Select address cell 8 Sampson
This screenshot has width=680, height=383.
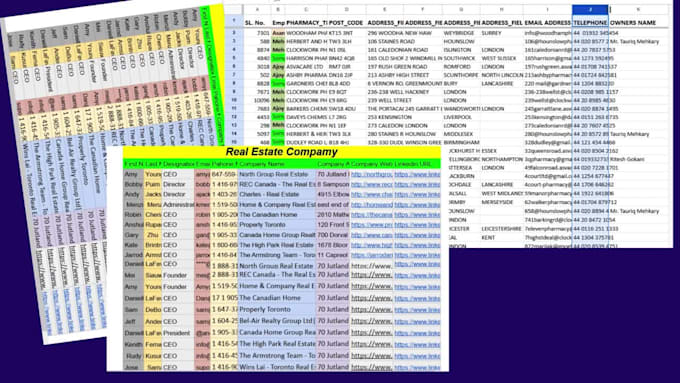tap(333, 184)
